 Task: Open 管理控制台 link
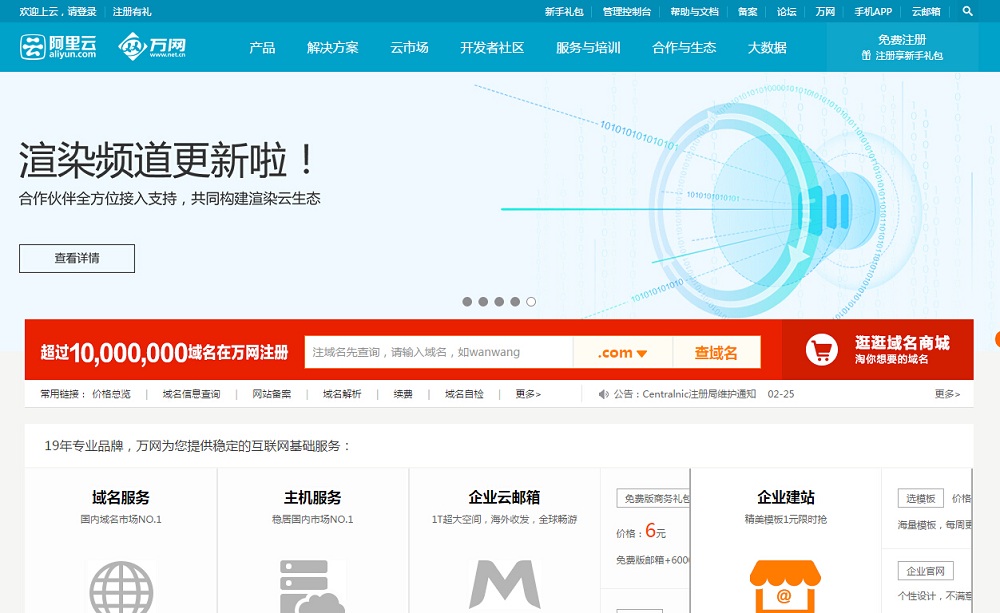(x=627, y=11)
